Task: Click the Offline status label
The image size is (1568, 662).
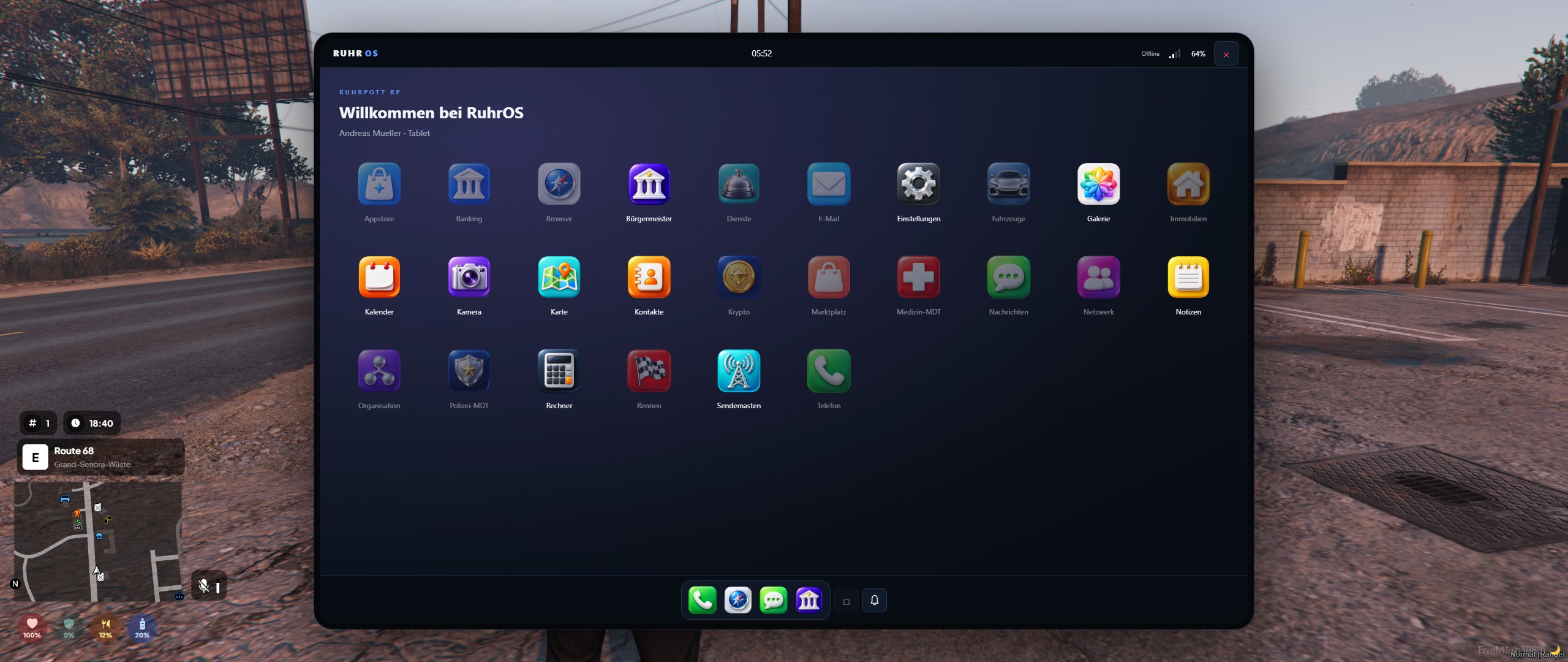Action: 1150,54
